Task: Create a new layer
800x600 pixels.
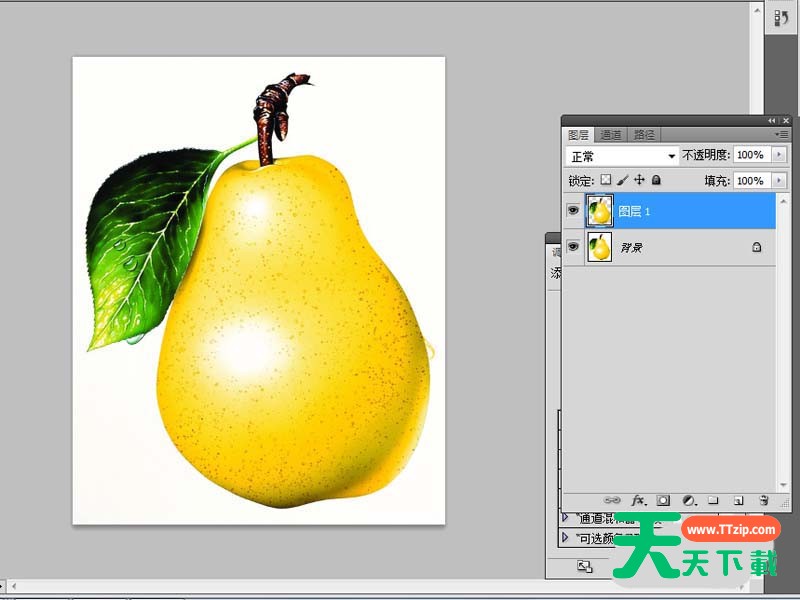Action: pos(738,500)
